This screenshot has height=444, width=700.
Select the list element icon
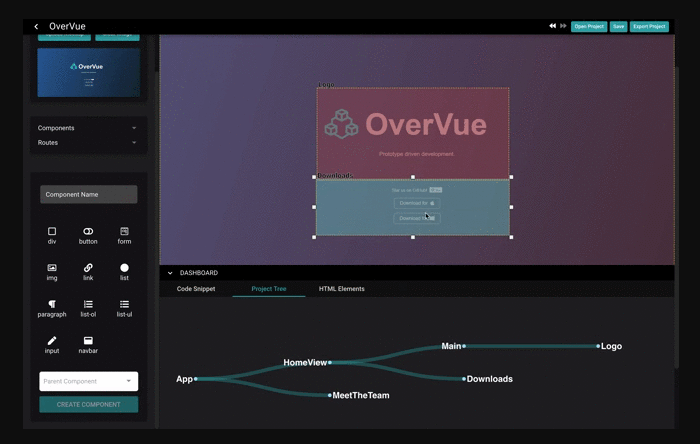click(124, 268)
